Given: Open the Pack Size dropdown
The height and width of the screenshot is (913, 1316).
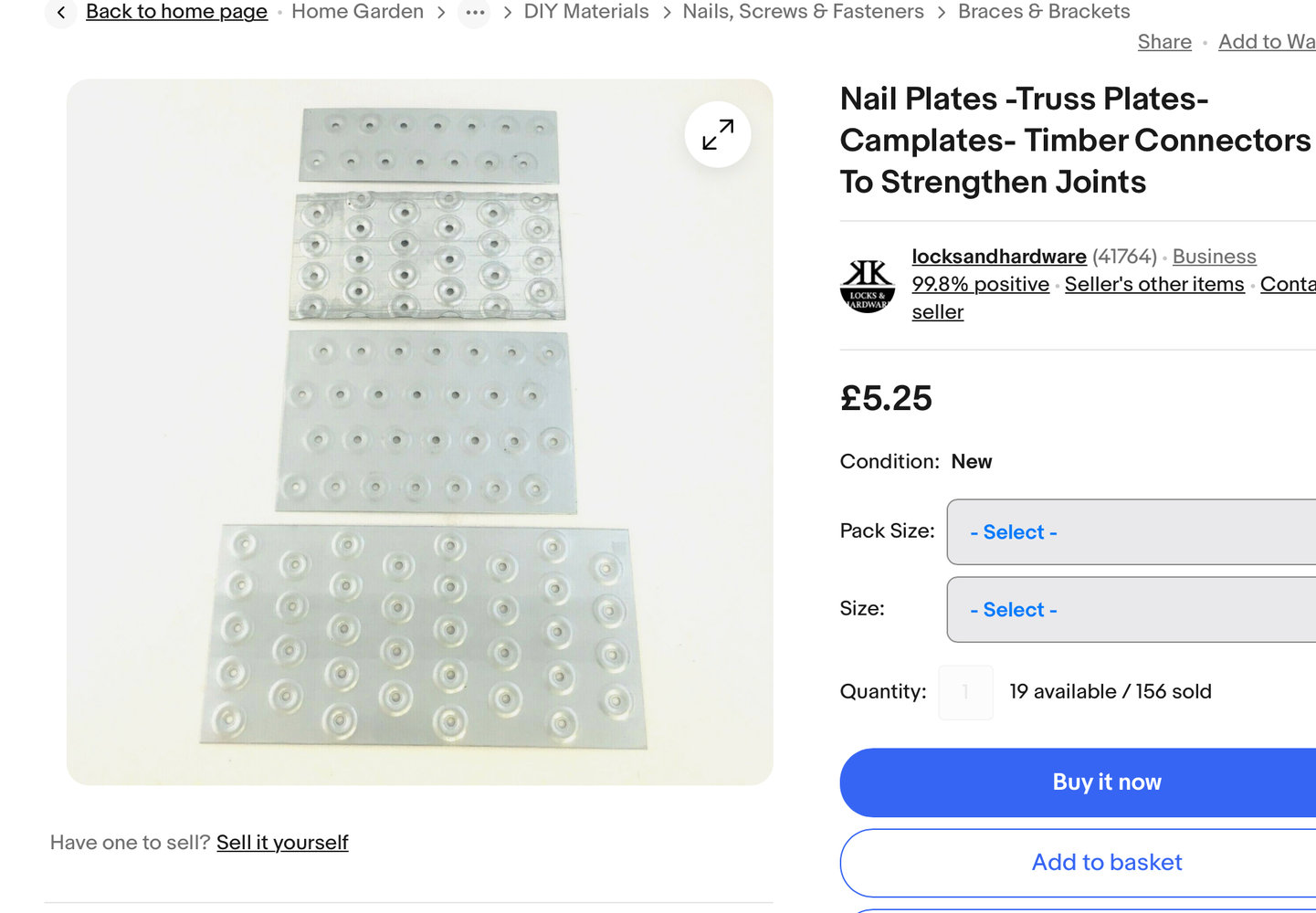Looking at the screenshot, I should [x=1131, y=532].
